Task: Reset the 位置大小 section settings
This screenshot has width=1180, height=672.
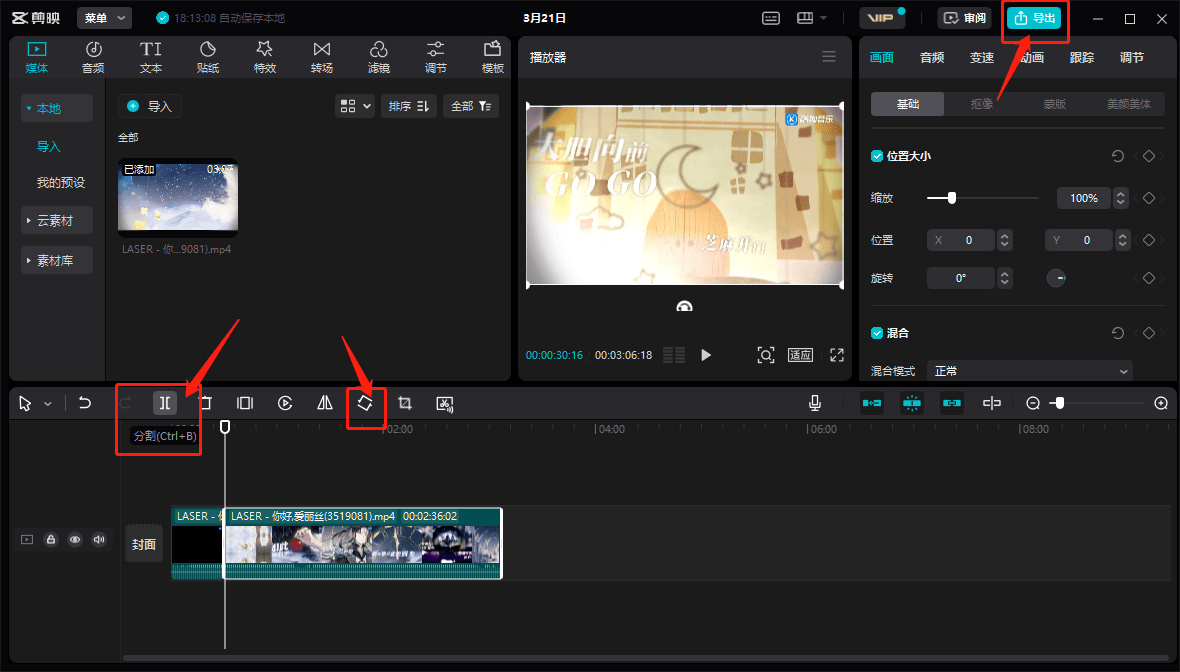Action: coord(1118,157)
